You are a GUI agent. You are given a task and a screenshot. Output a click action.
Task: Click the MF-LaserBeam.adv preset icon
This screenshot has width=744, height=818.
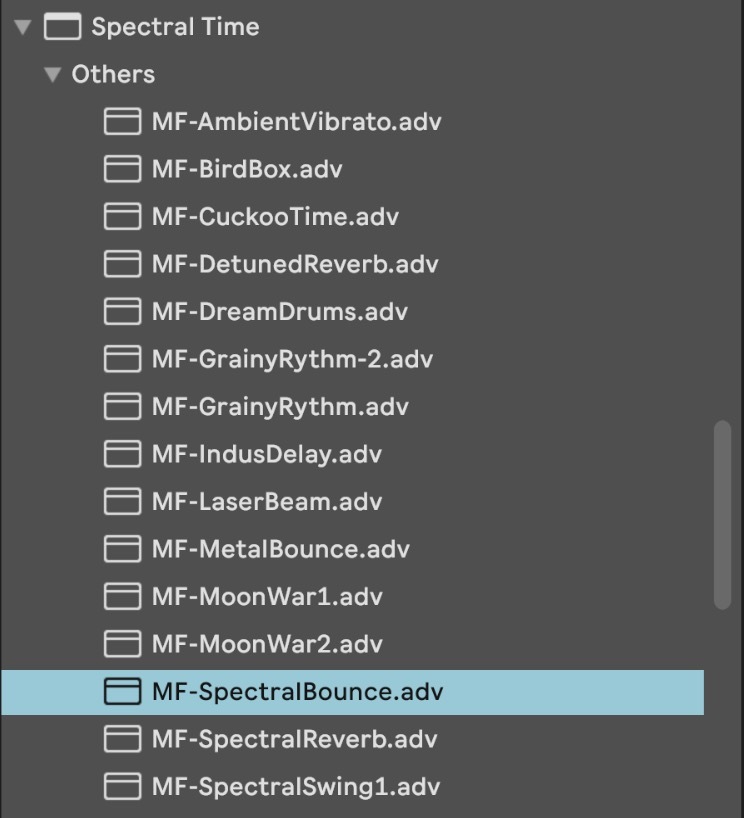122,502
